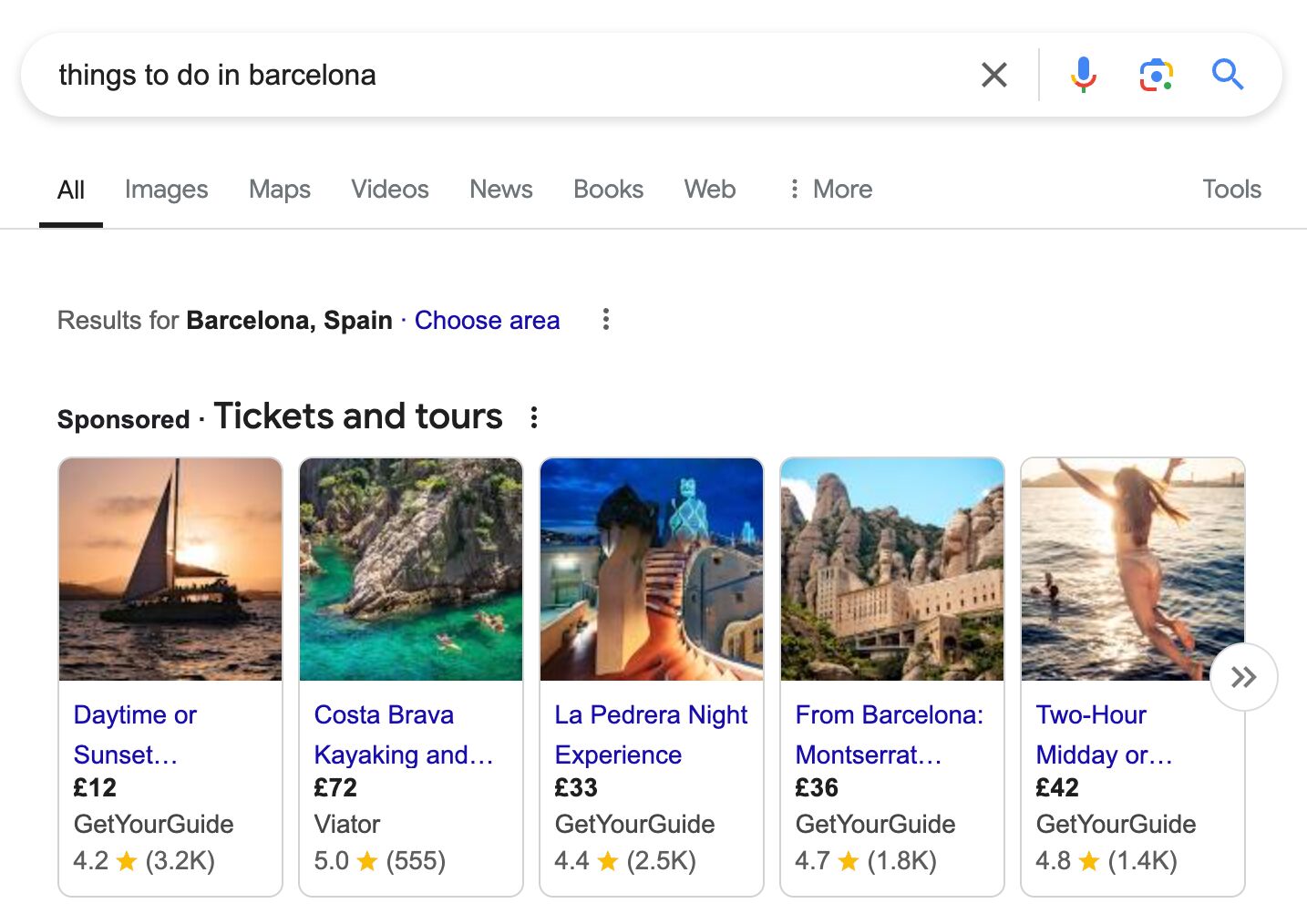The image size is (1307, 924).
Task: Open the three-dot menu beside Tickets and tours
Action: [534, 416]
